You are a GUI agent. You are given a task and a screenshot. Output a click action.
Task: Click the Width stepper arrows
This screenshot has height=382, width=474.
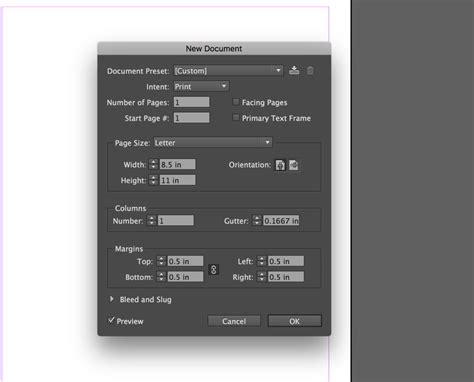point(153,164)
